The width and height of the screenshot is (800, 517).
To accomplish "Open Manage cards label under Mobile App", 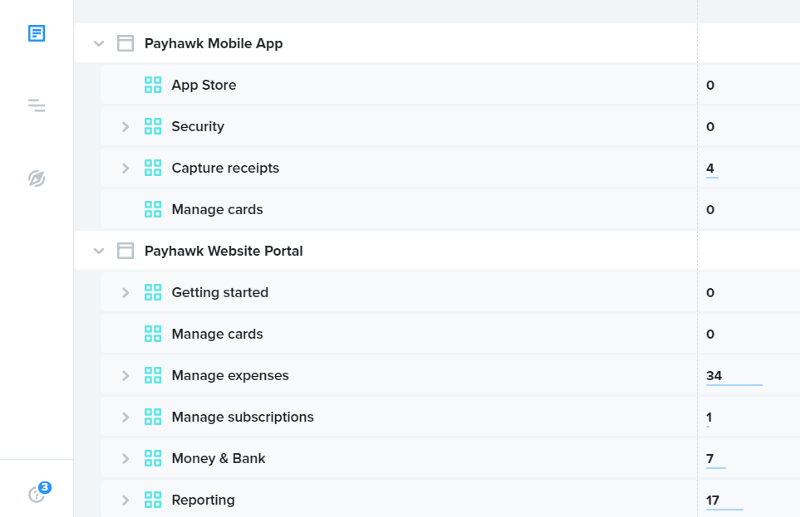I will coord(217,210).
